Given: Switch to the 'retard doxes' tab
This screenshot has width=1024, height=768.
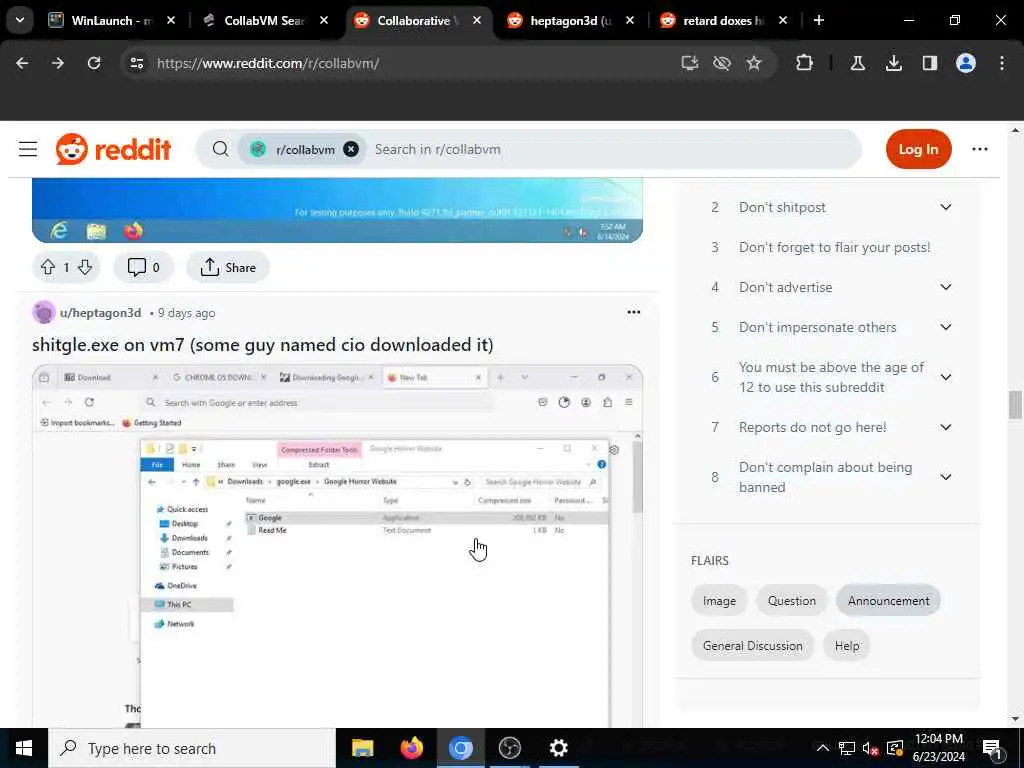Looking at the screenshot, I should (723, 20).
